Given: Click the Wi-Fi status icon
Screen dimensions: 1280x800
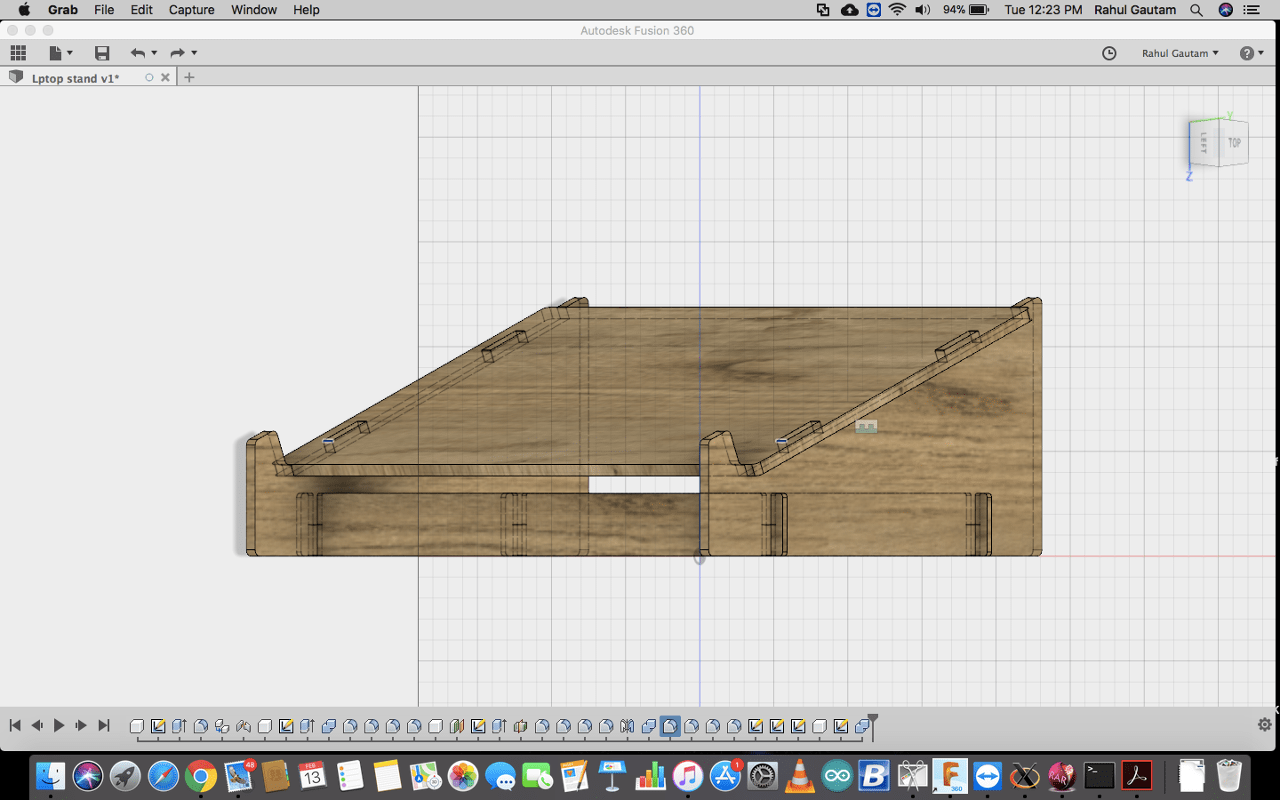Looking at the screenshot, I should click(897, 10).
